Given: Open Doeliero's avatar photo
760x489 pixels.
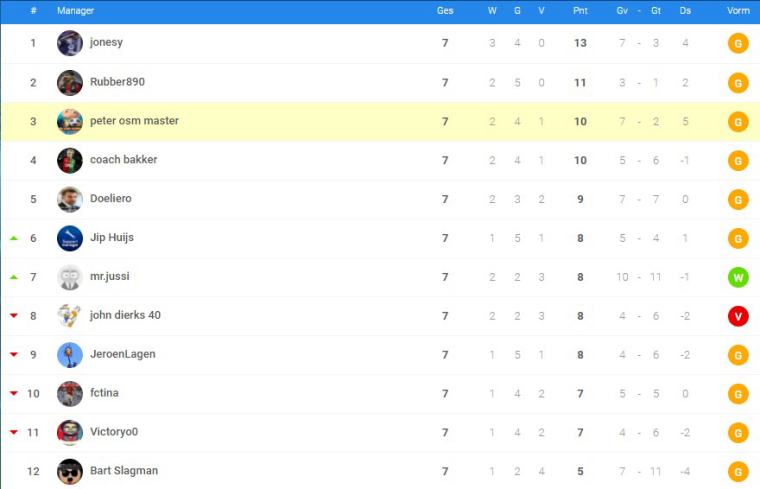Looking at the screenshot, I should pos(70,199).
